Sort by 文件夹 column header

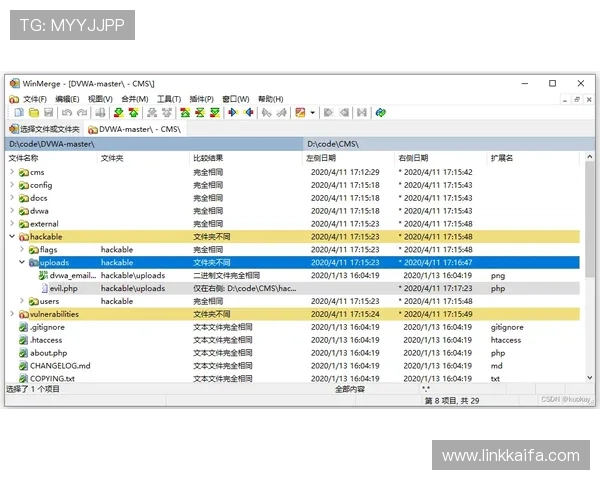(143, 158)
